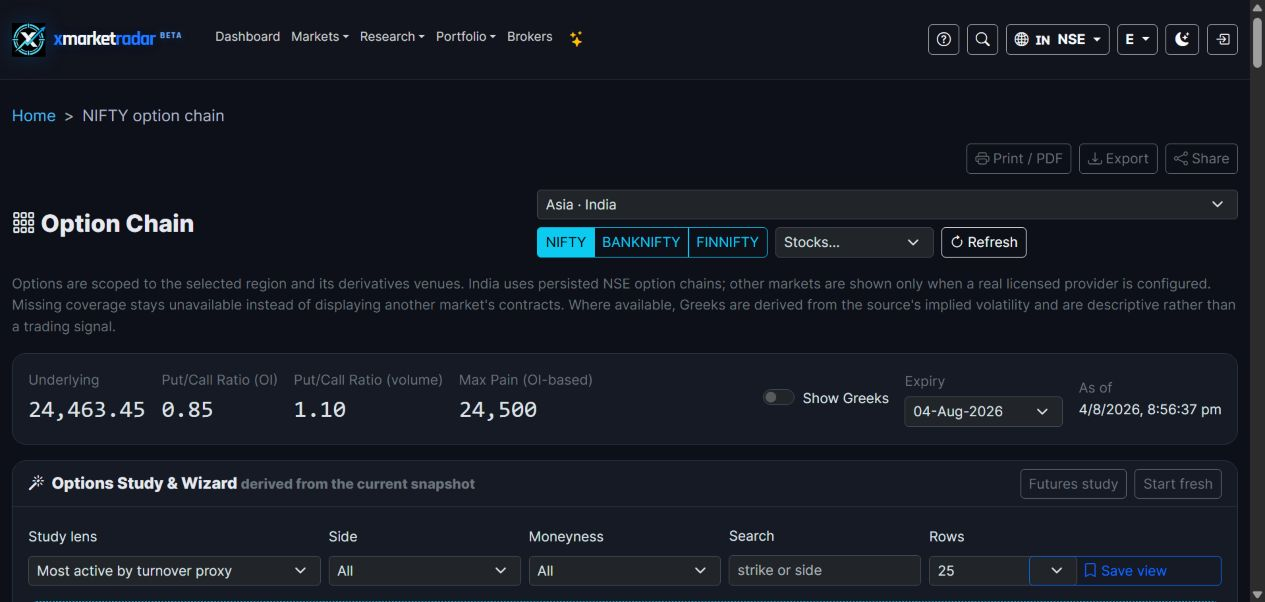Click the Underlying value 24,463.45
1265x602 pixels.
point(86,409)
